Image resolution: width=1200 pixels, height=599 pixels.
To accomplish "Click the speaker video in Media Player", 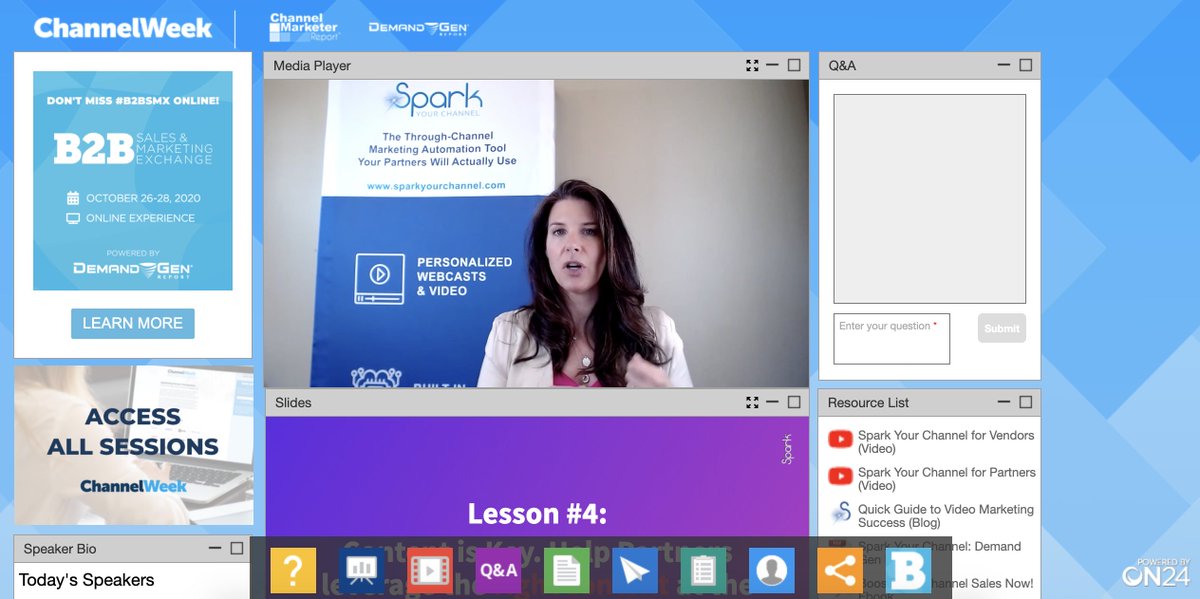I will (x=536, y=233).
